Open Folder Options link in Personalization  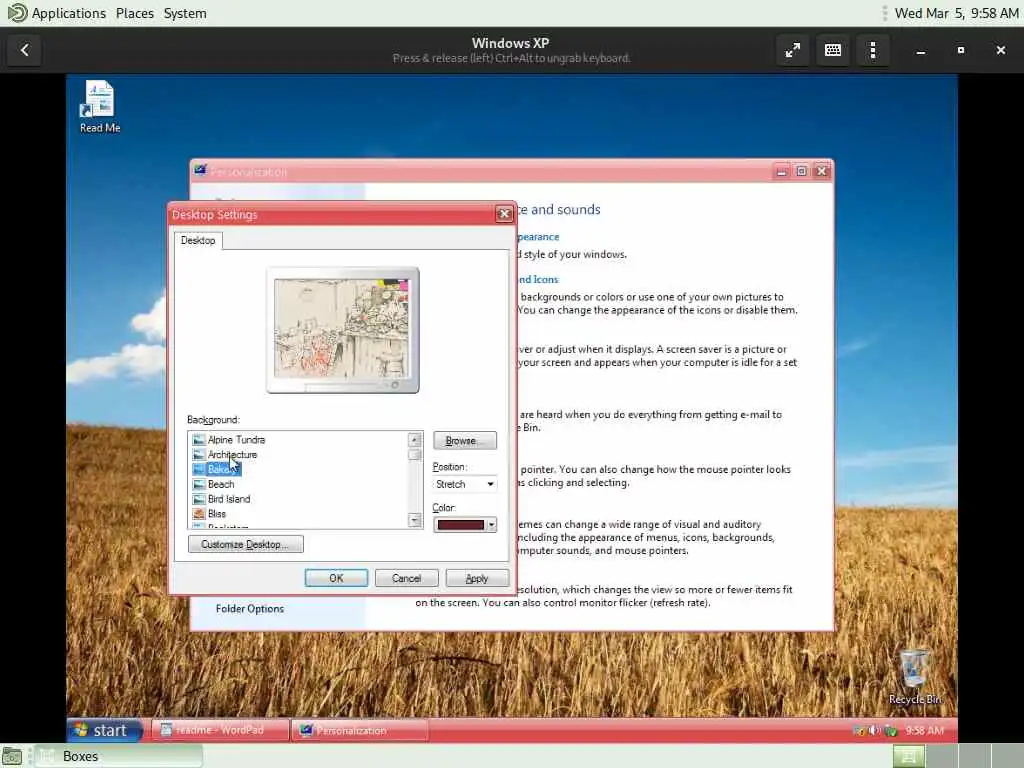[250, 609]
